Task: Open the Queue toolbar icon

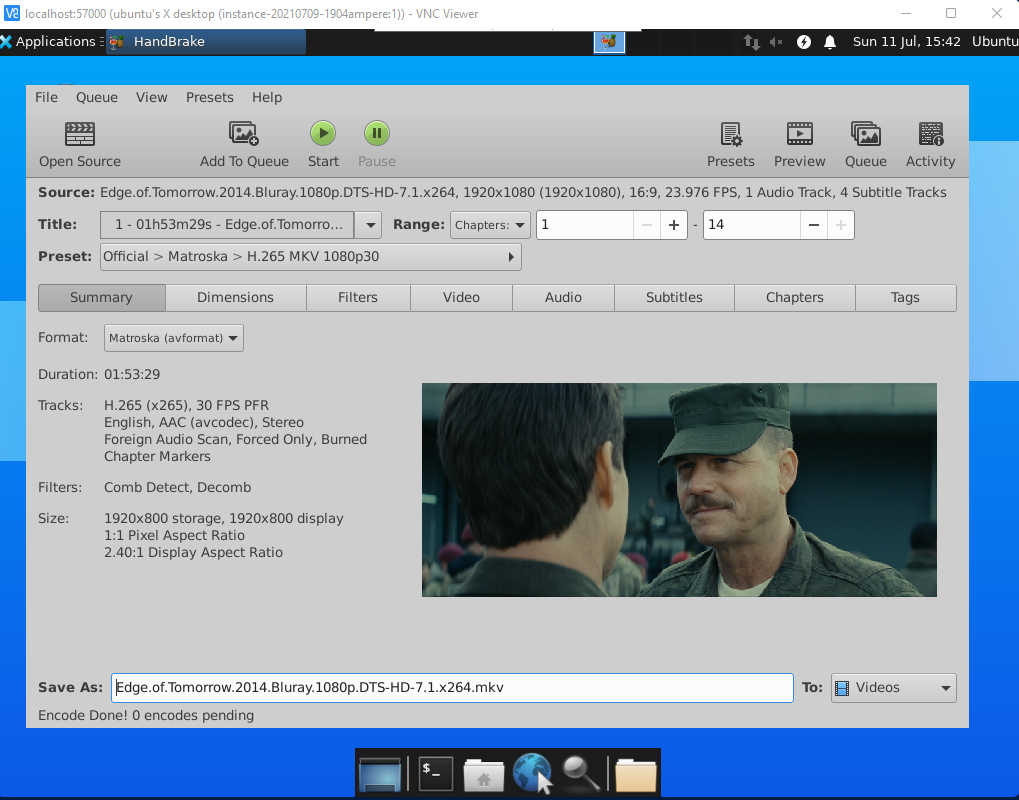Action: (866, 134)
